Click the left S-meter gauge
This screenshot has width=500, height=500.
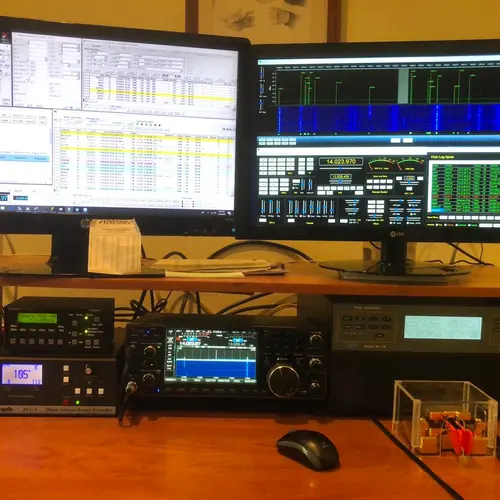point(380,164)
